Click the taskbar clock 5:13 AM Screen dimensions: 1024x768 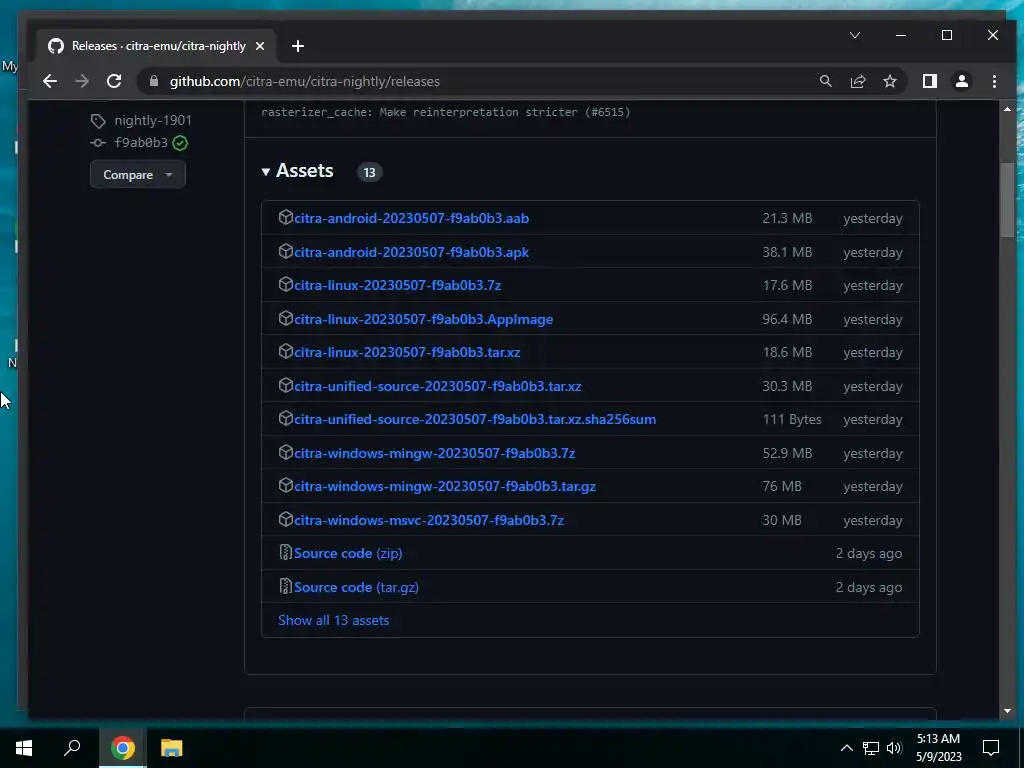[x=938, y=748]
